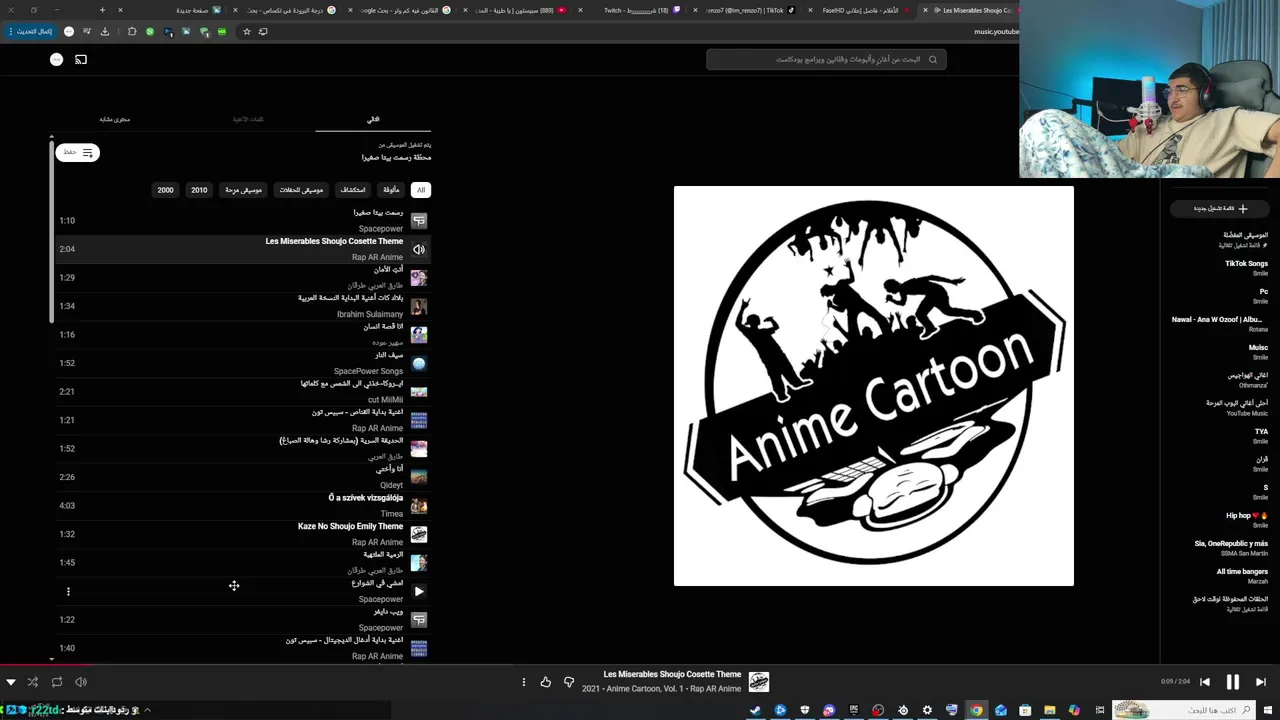The height and width of the screenshot is (720, 1280).
Task: Toggle shuffle in the player bar
Action: tap(32, 682)
